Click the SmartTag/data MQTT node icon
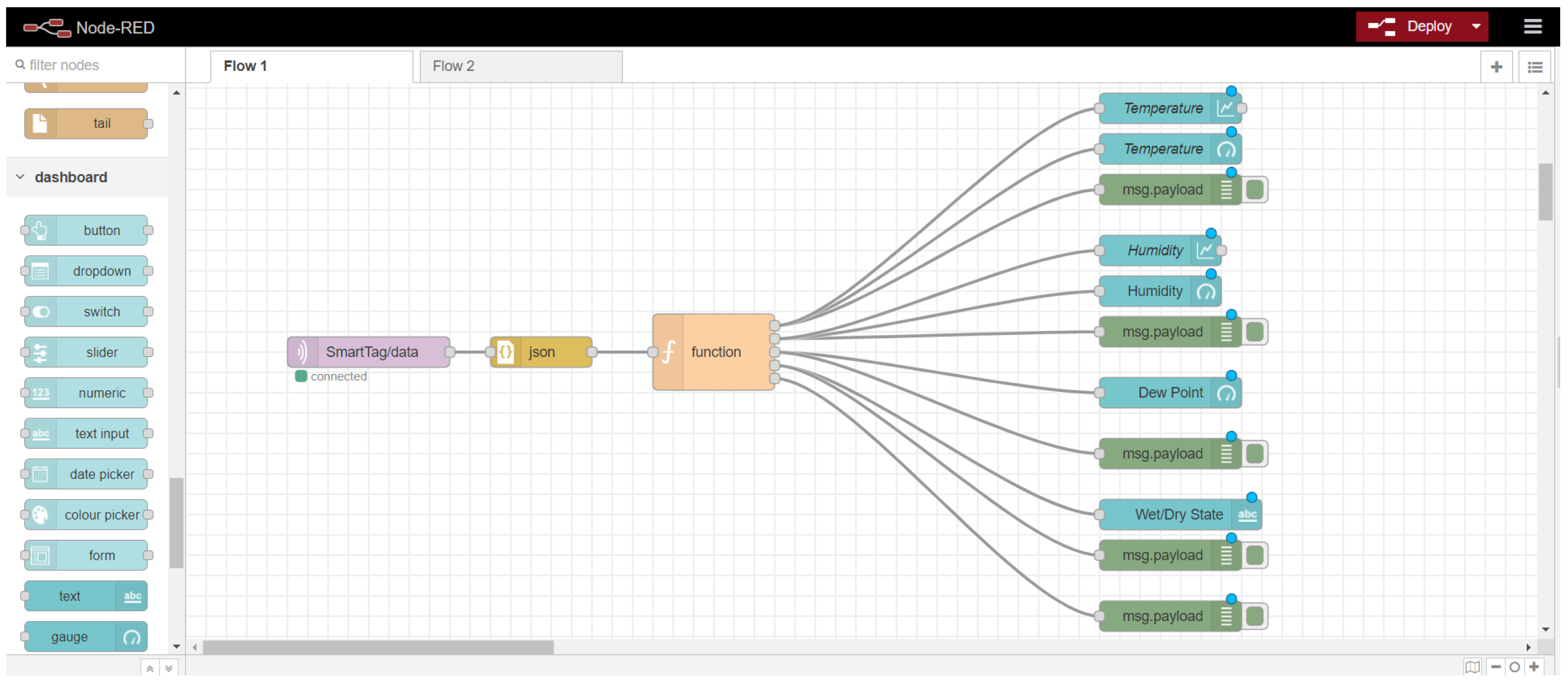 (303, 352)
